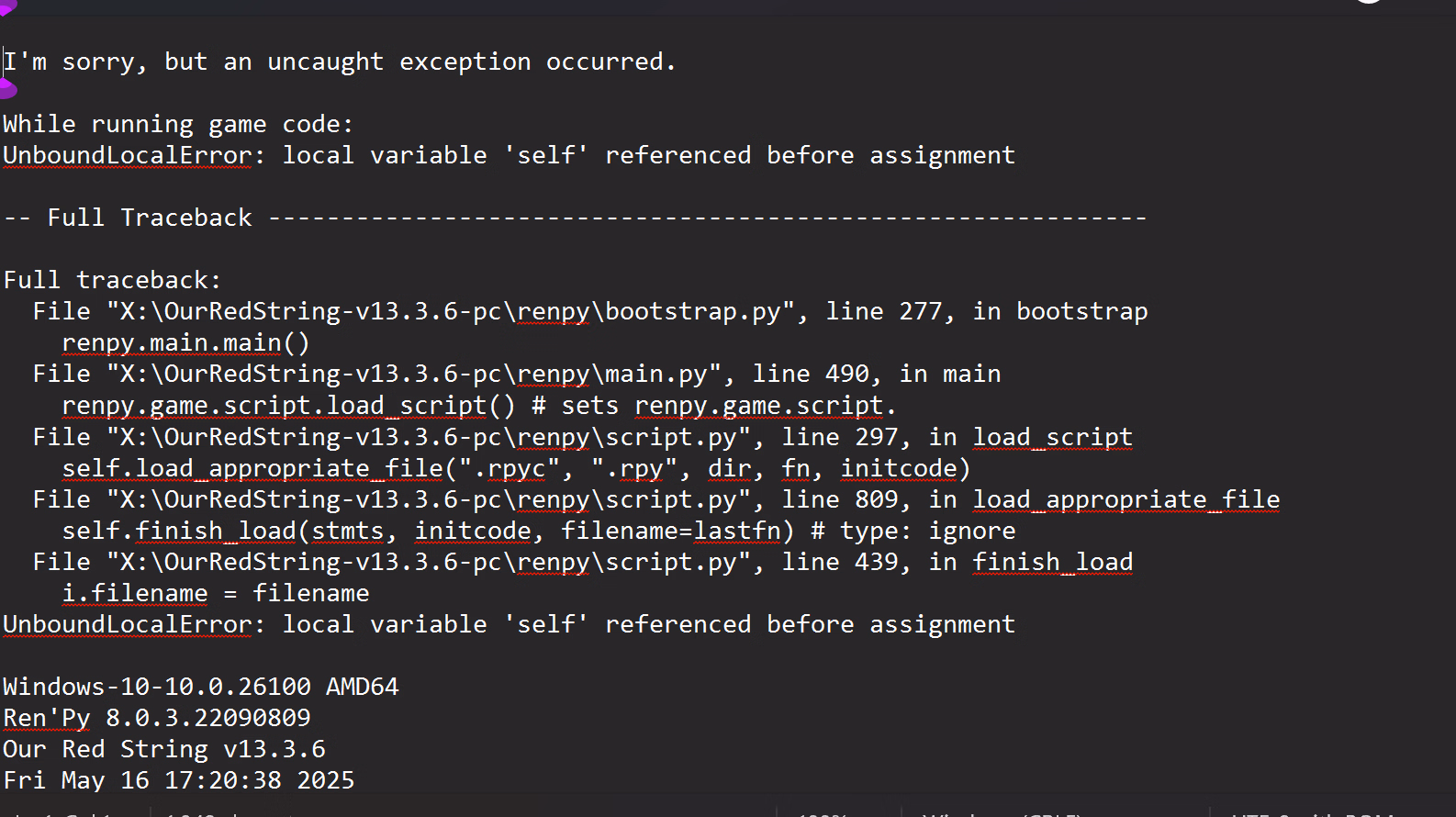Viewport: 1456px width, 817px height.
Task: Click the underlined "Ren'Py" version text
Action: point(47,718)
